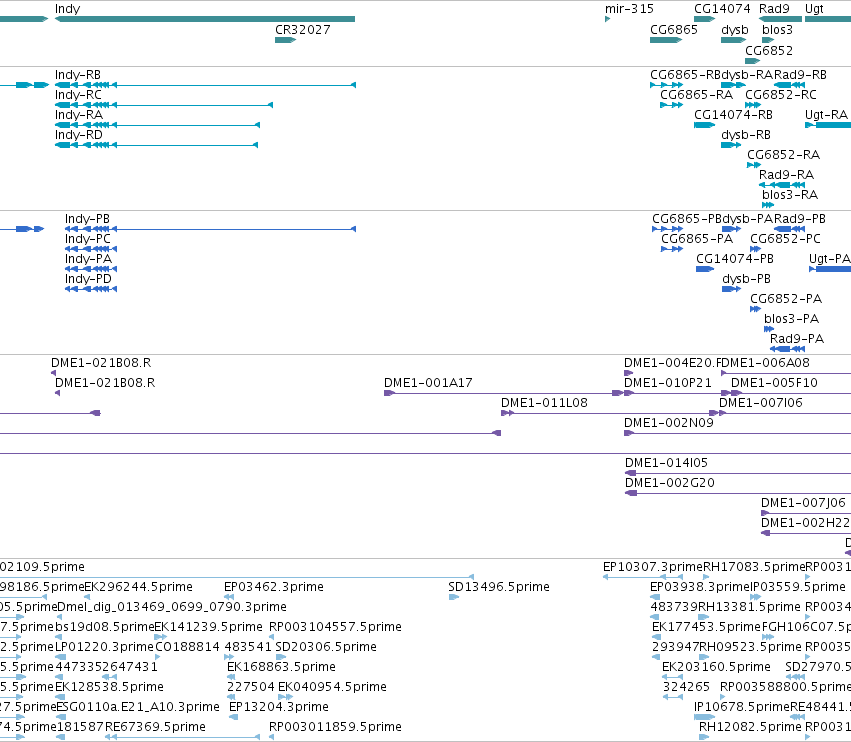Click the Rad9 gene label
The width and height of the screenshot is (851, 742).
[x=774, y=9]
